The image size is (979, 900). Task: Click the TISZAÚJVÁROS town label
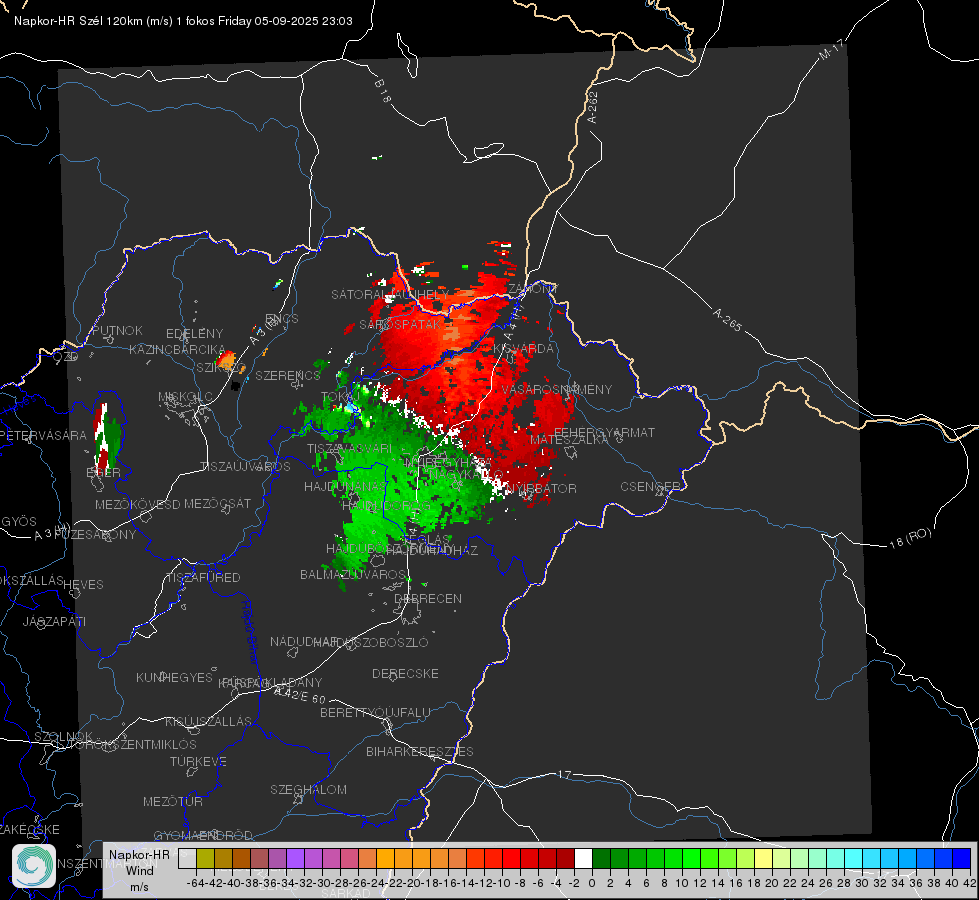tap(245, 467)
